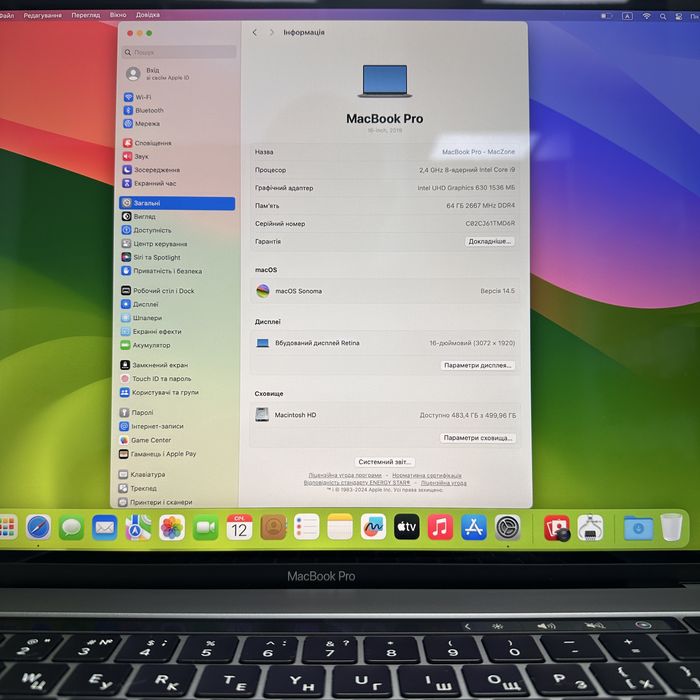This screenshot has height=700, width=700.
Task: Open Зосередження focus settings
Action: [151, 170]
